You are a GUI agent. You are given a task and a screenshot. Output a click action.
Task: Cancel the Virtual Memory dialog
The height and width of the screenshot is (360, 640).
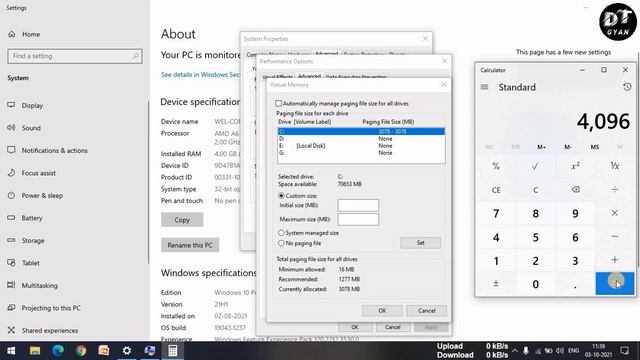coord(427,311)
